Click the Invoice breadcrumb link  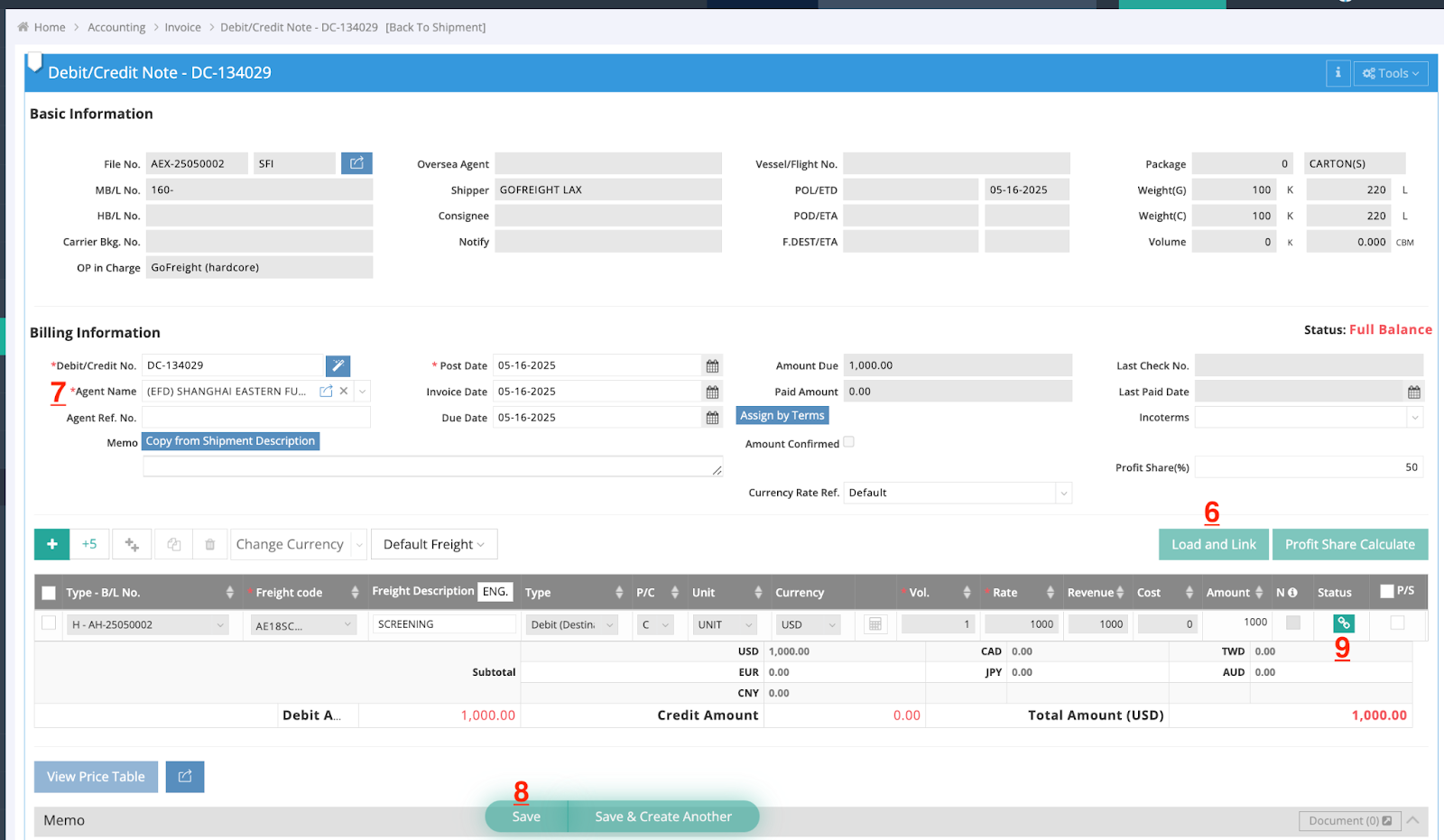tap(182, 27)
